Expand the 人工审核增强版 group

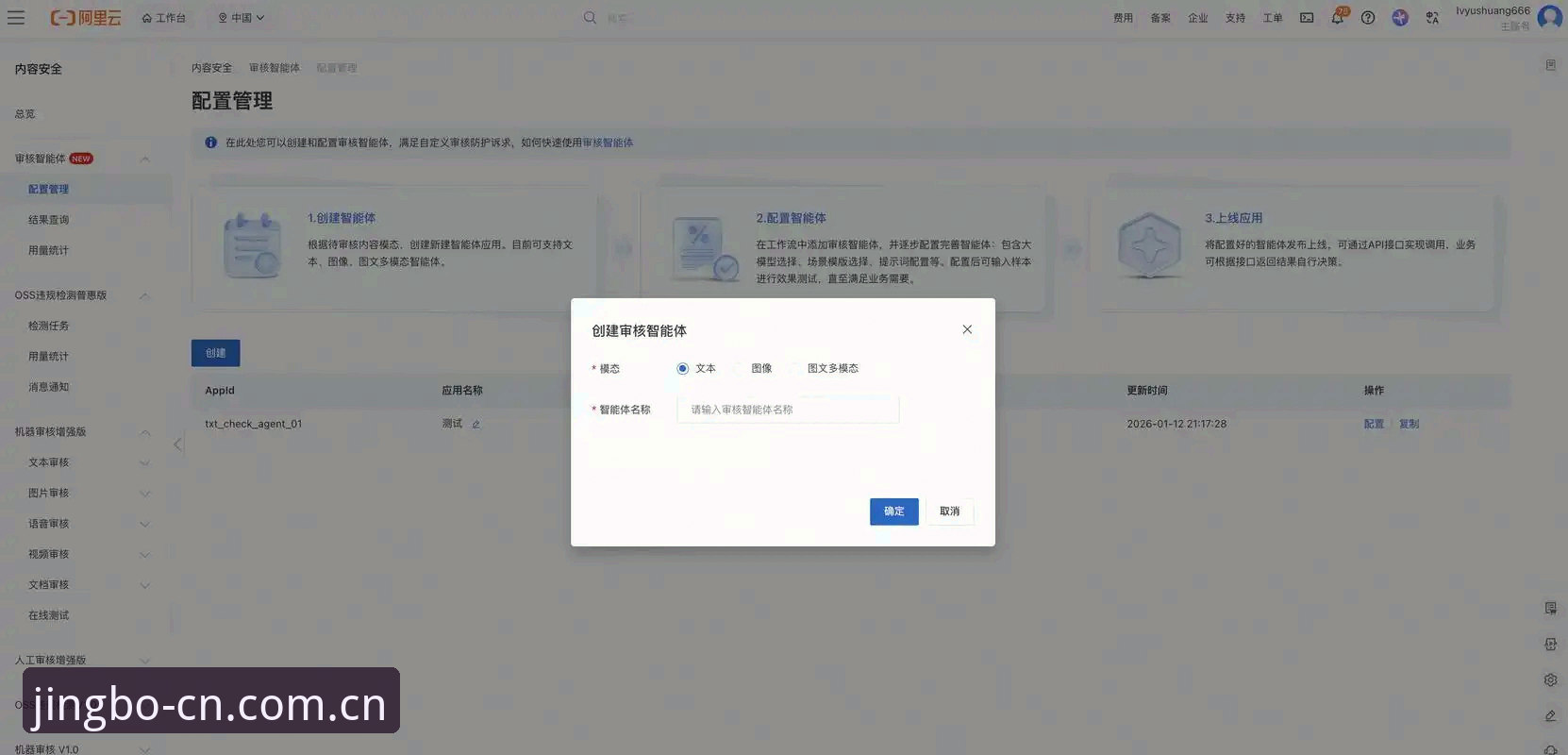coord(144,661)
